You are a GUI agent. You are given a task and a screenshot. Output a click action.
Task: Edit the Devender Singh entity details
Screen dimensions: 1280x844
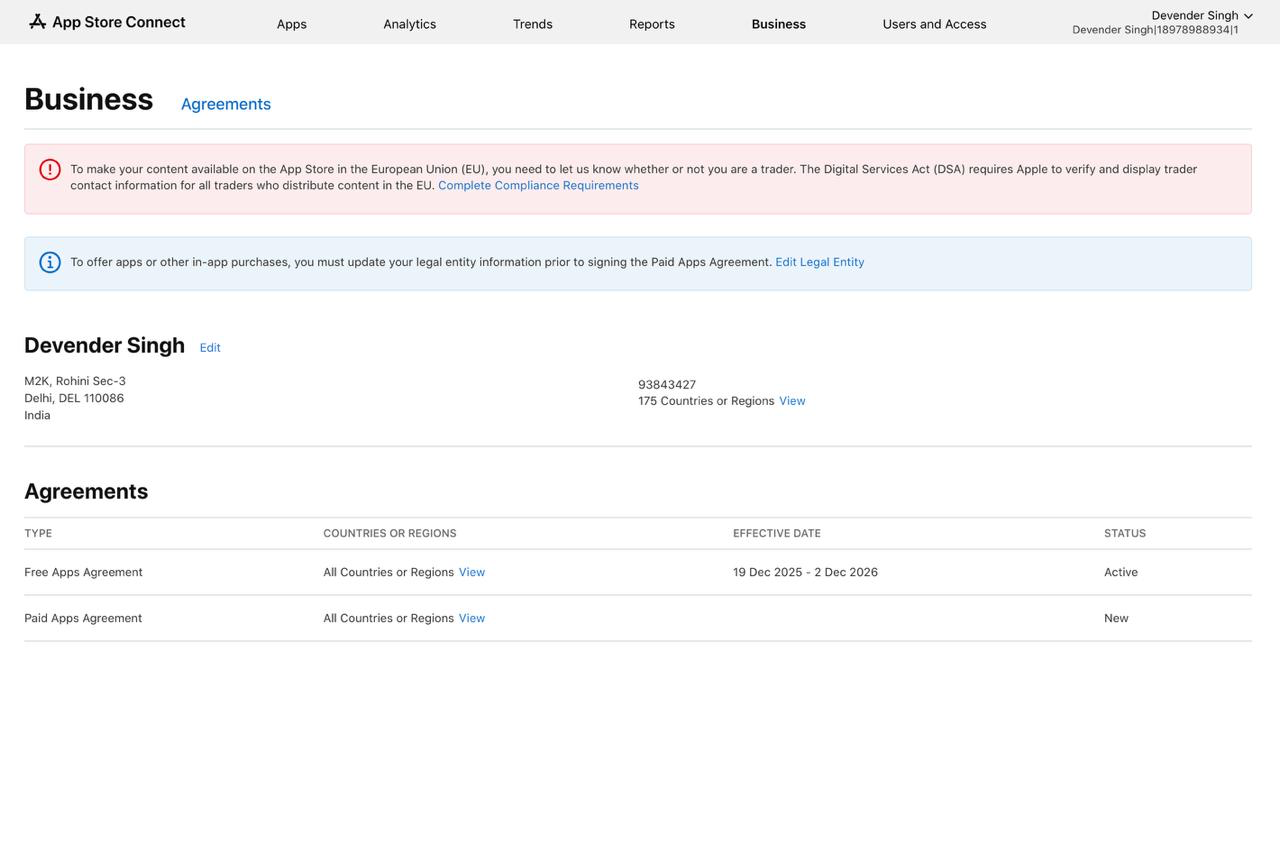[210, 347]
